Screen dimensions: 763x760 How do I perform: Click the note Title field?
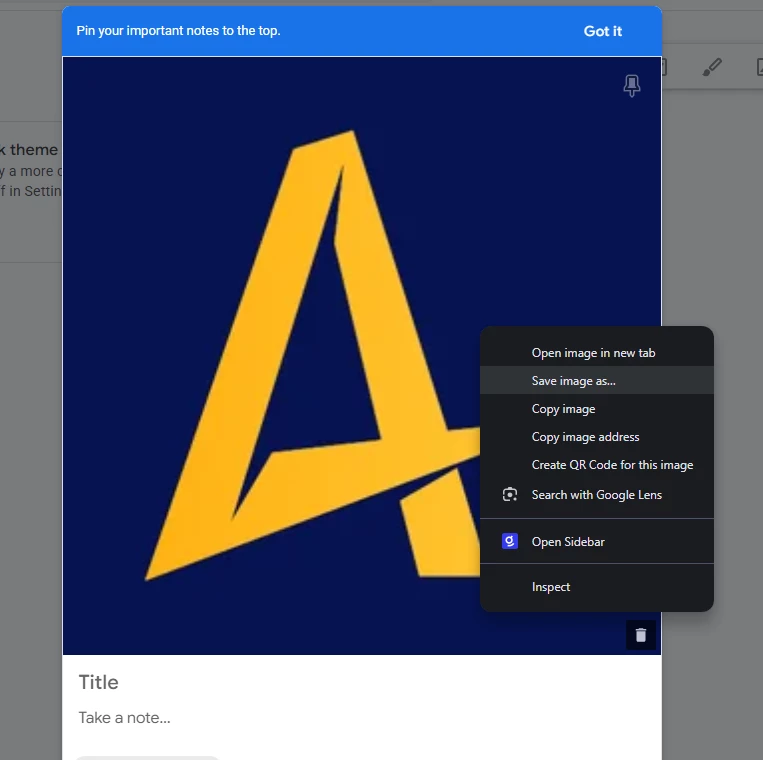click(x=362, y=682)
